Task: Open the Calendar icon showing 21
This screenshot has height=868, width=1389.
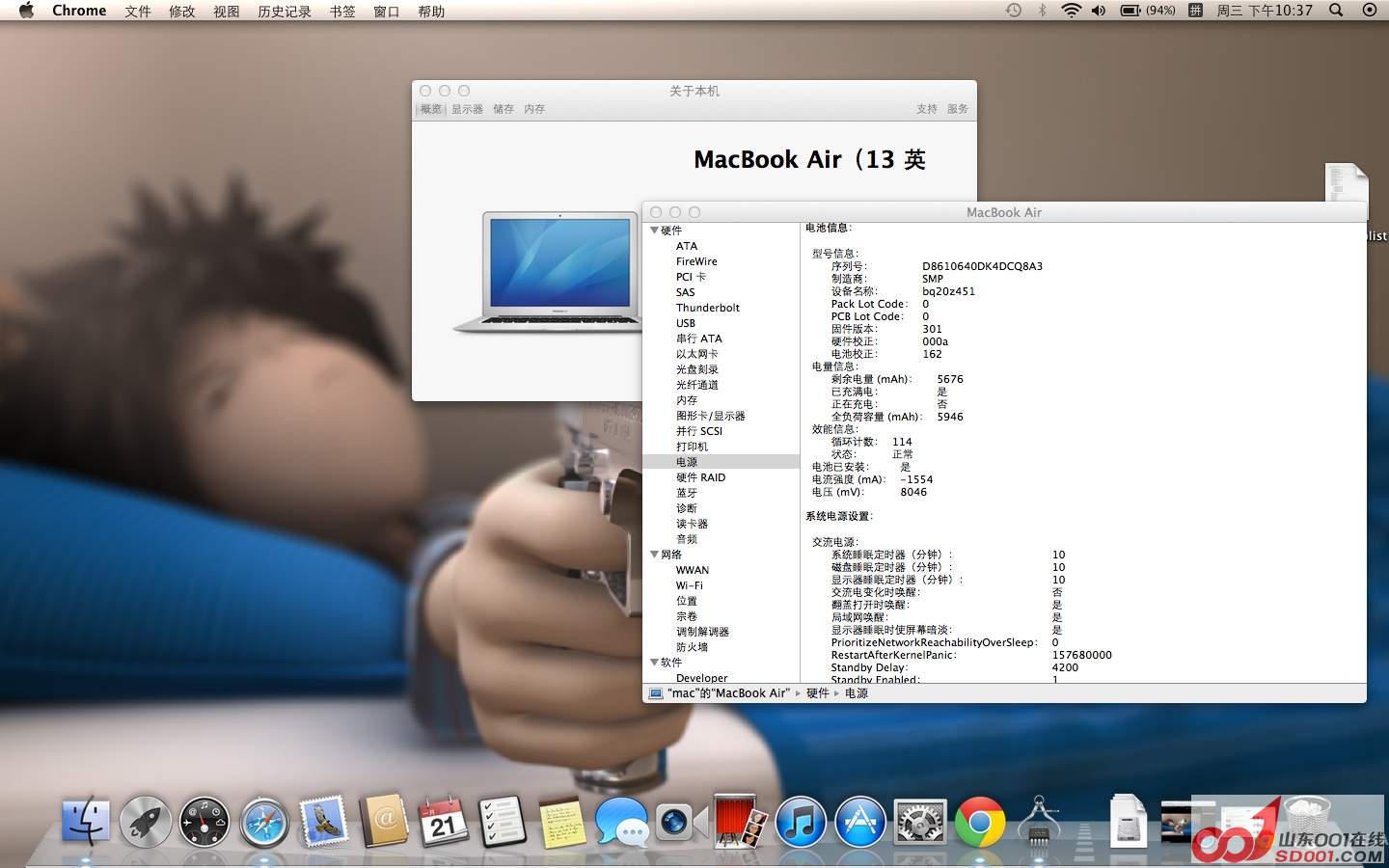Action: point(443,822)
